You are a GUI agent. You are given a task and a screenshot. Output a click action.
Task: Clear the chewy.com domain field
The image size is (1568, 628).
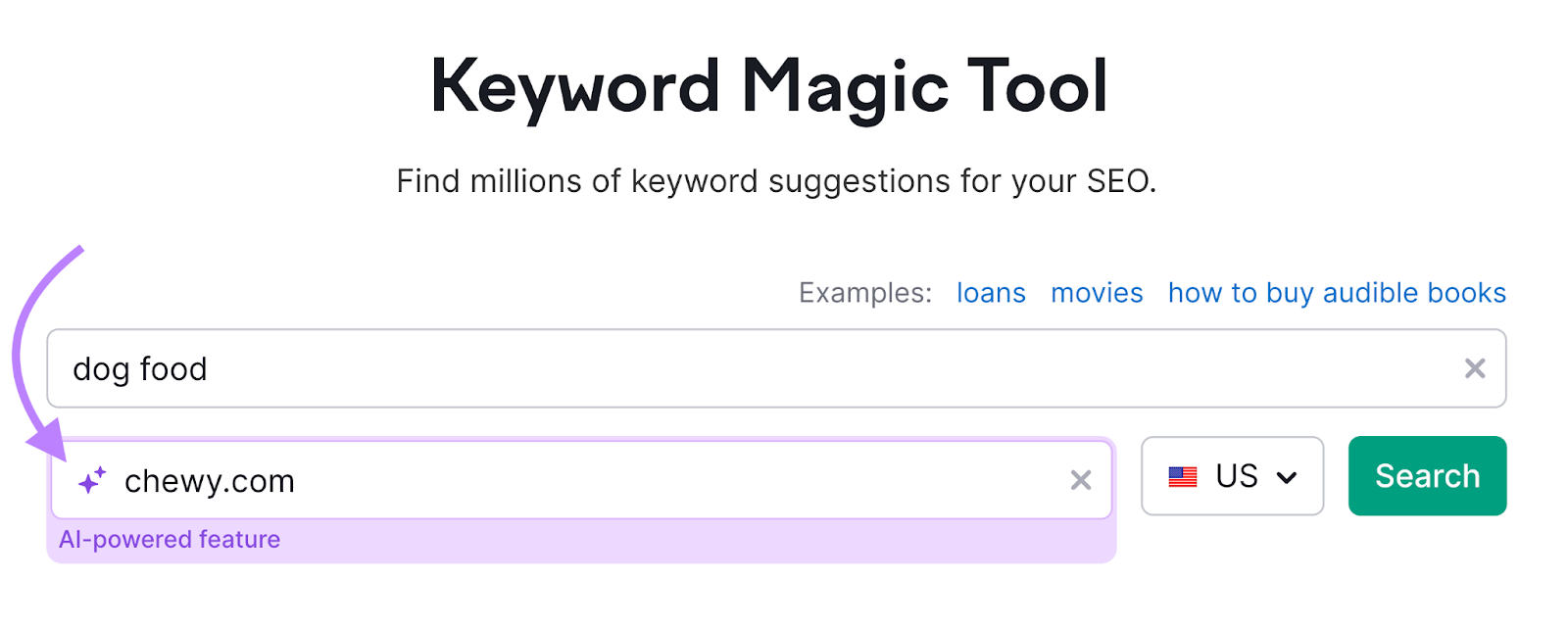pos(1080,480)
